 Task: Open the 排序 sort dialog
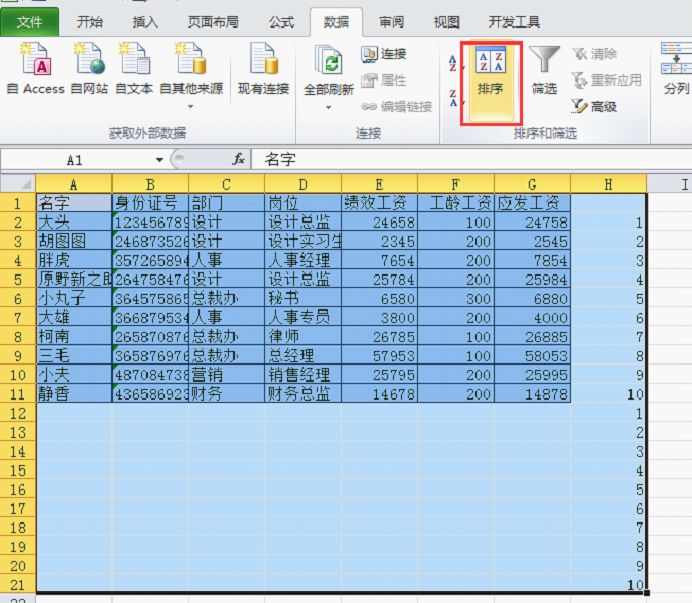point(491,83)
